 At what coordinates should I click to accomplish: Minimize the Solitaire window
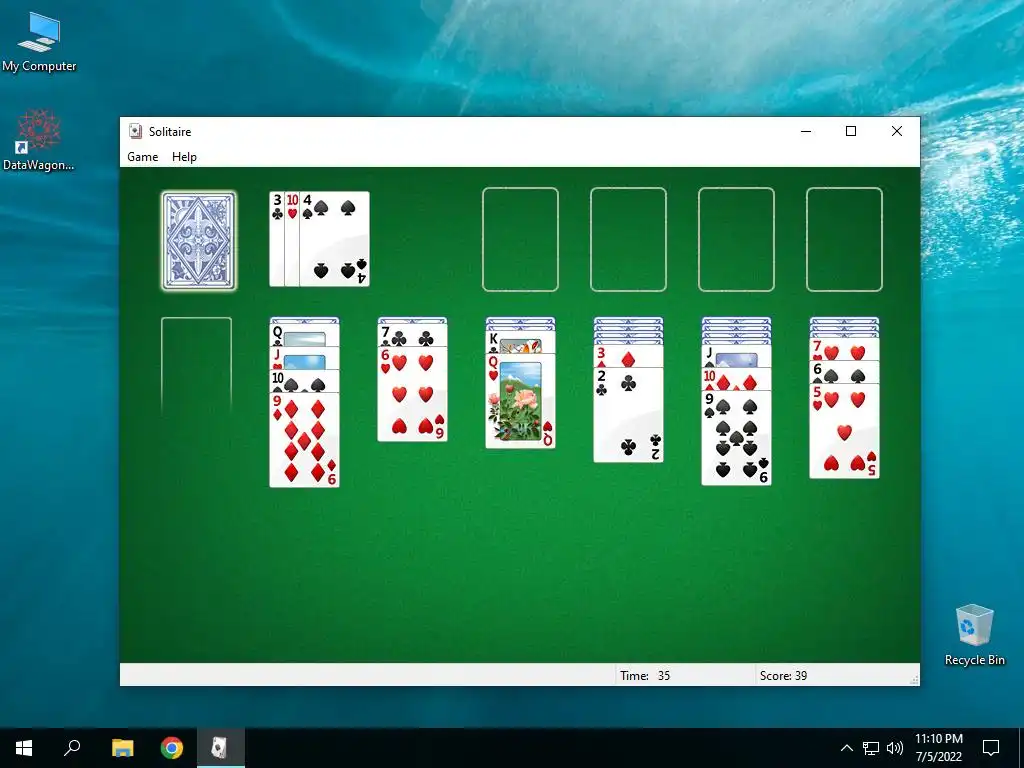click(x=806, y=131)
